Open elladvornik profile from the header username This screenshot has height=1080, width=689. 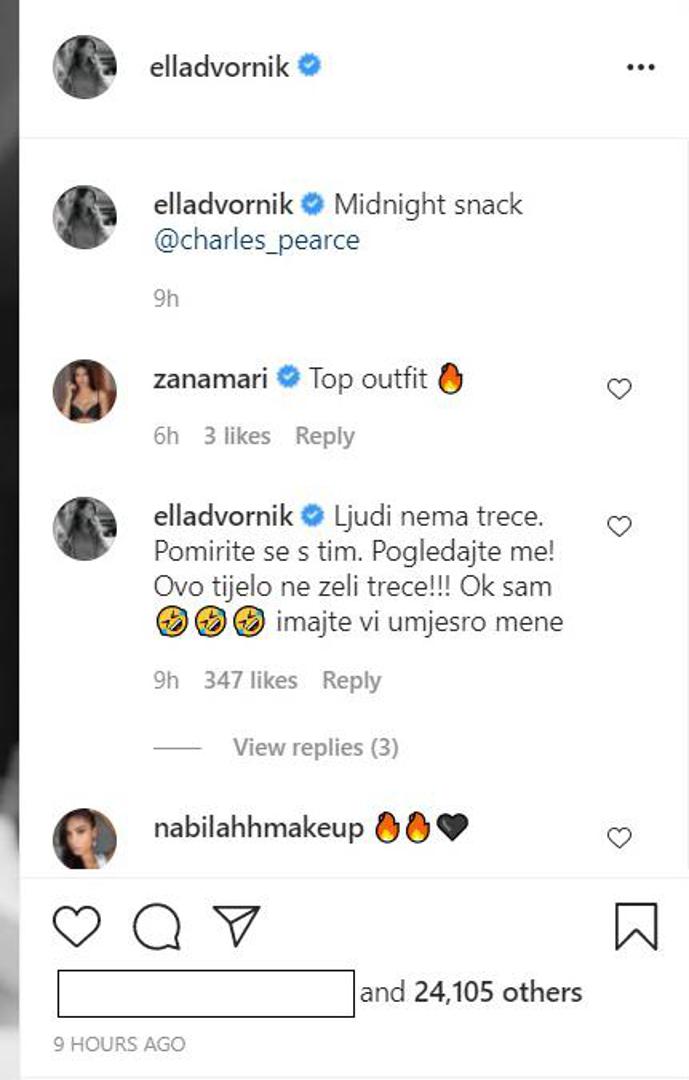tap(219, 67)
